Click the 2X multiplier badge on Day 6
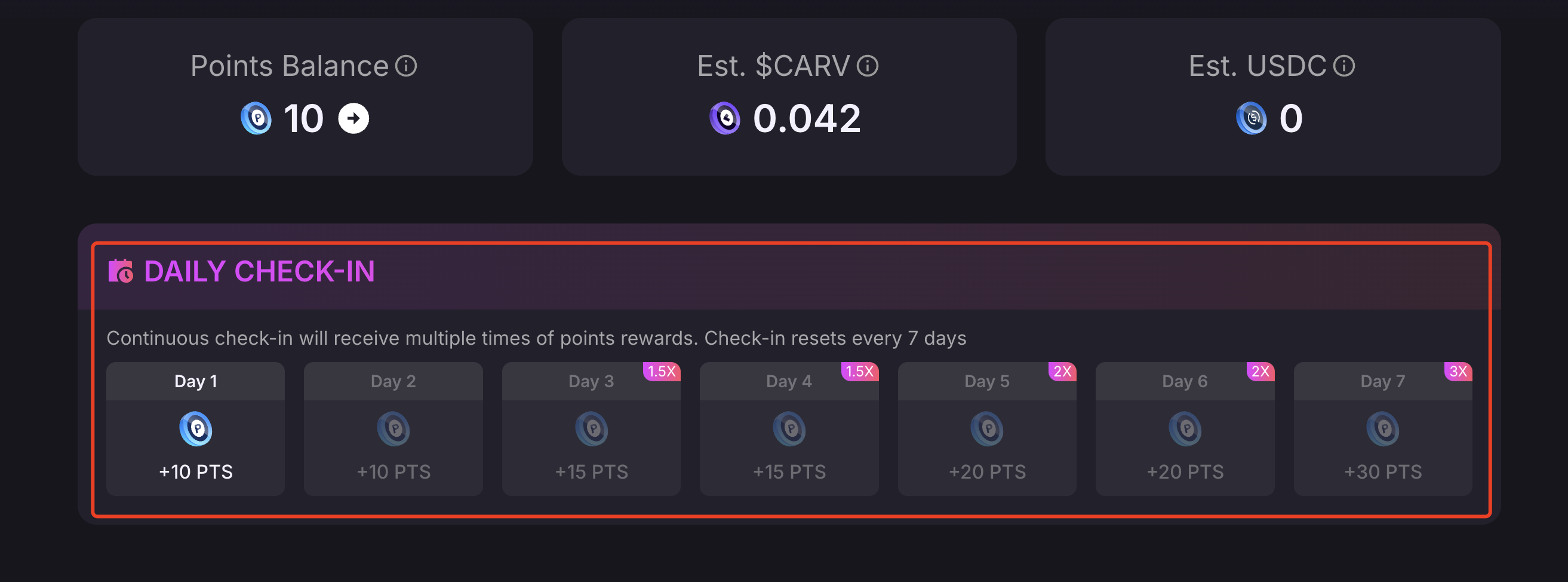Image resolution: width=1568 pixels, height=582 pixels. (x=1260, y=371)
